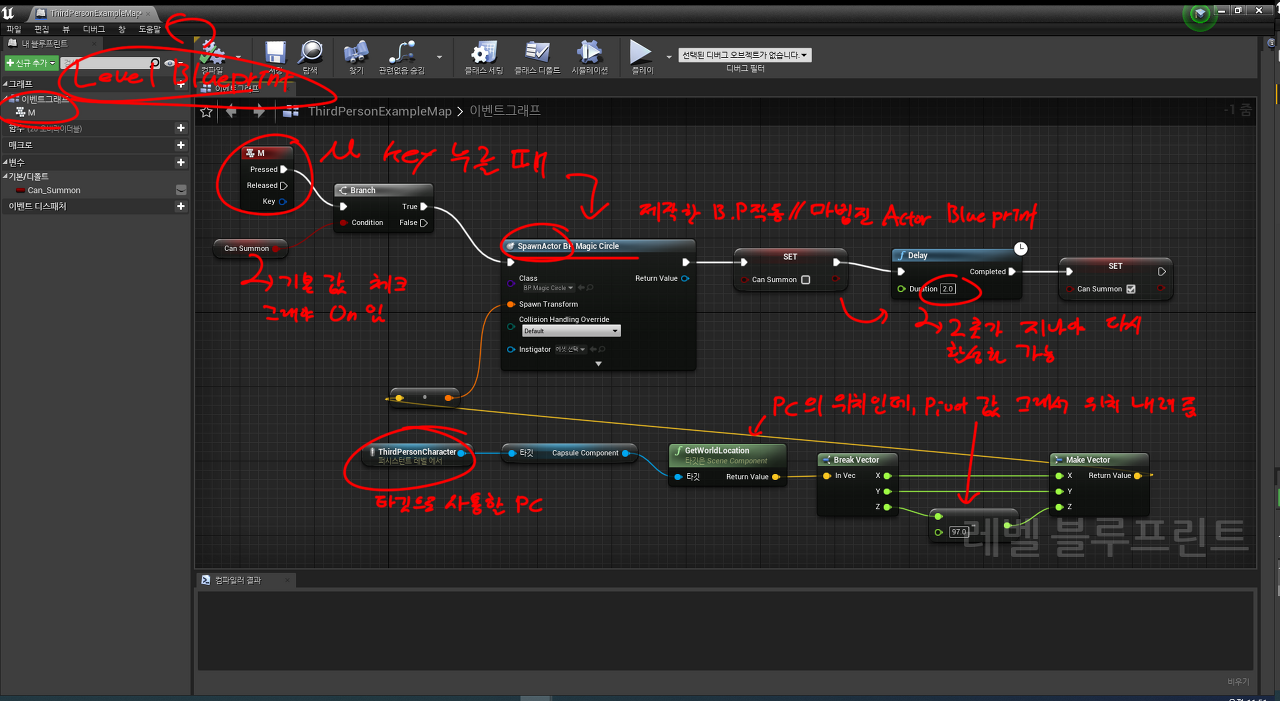Click the Delay Duration value field 2.0
The height and width of the screenshot is (701, 1280).
pos(948,289)
